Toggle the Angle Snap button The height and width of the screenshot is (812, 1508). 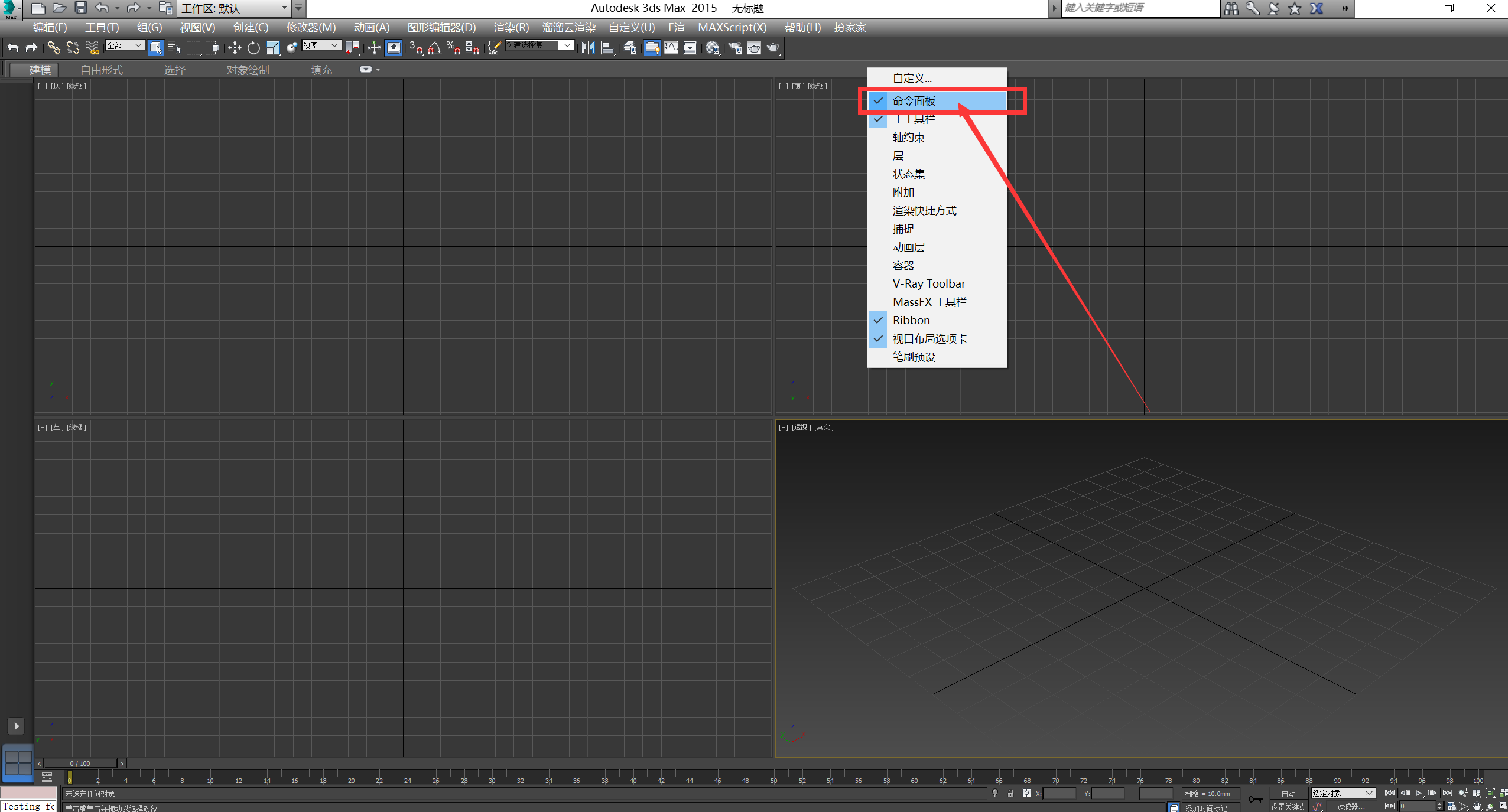(435, 48)
